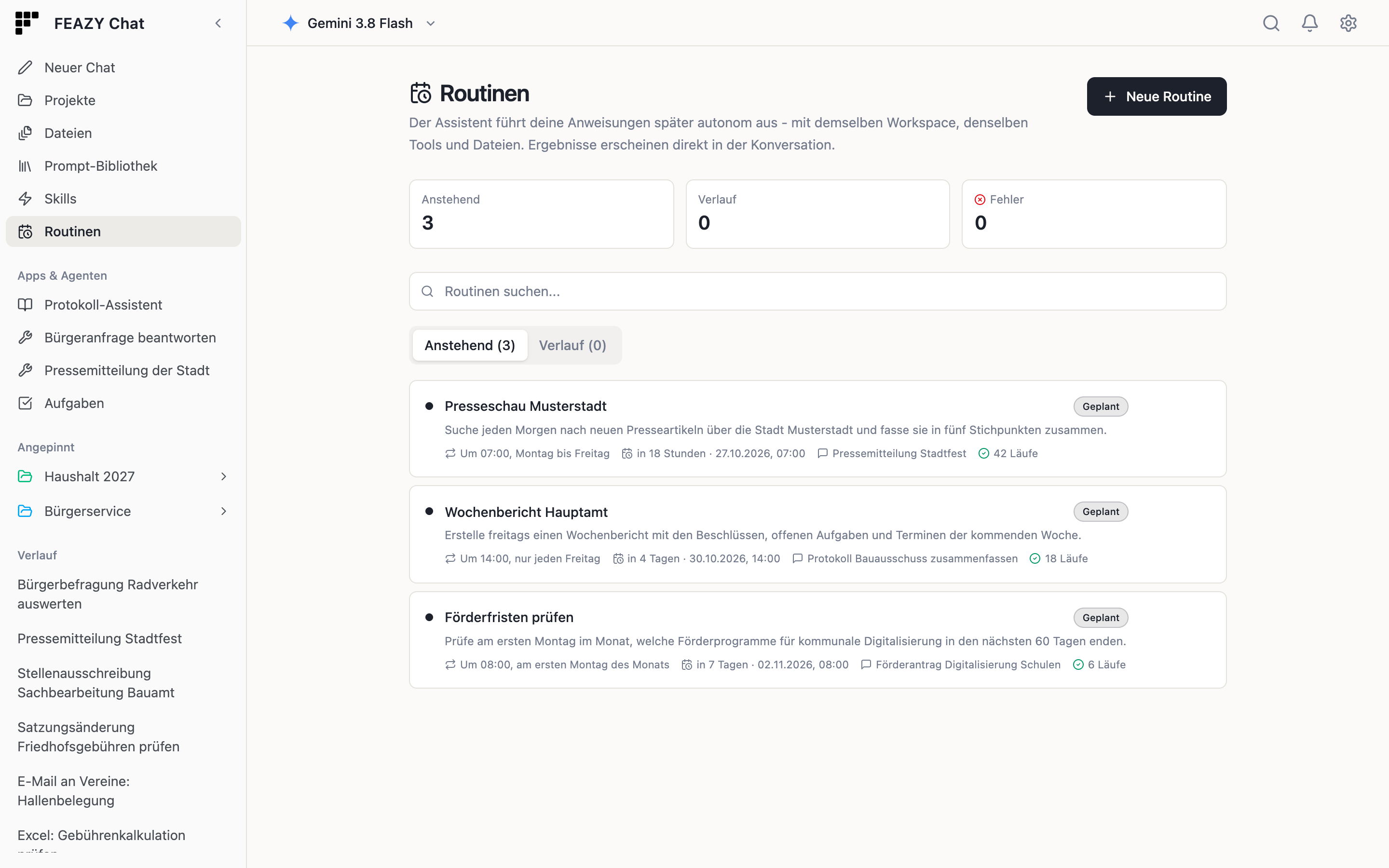Open the Förderfristen prüfen routine
Viewport: 1389px width, 868px height.
tap(817, 639)
